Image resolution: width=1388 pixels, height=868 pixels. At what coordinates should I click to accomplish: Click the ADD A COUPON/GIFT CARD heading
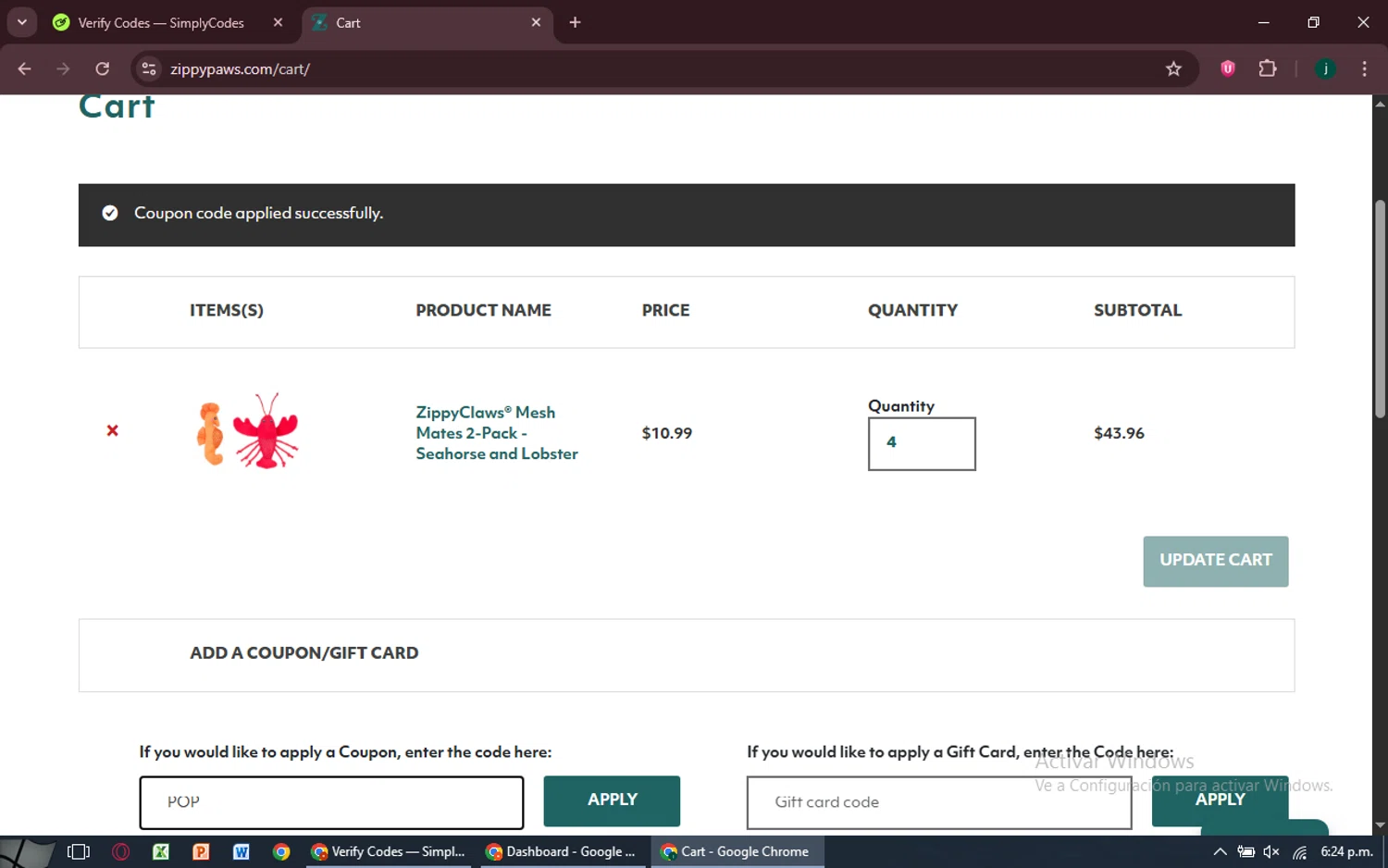304,653
